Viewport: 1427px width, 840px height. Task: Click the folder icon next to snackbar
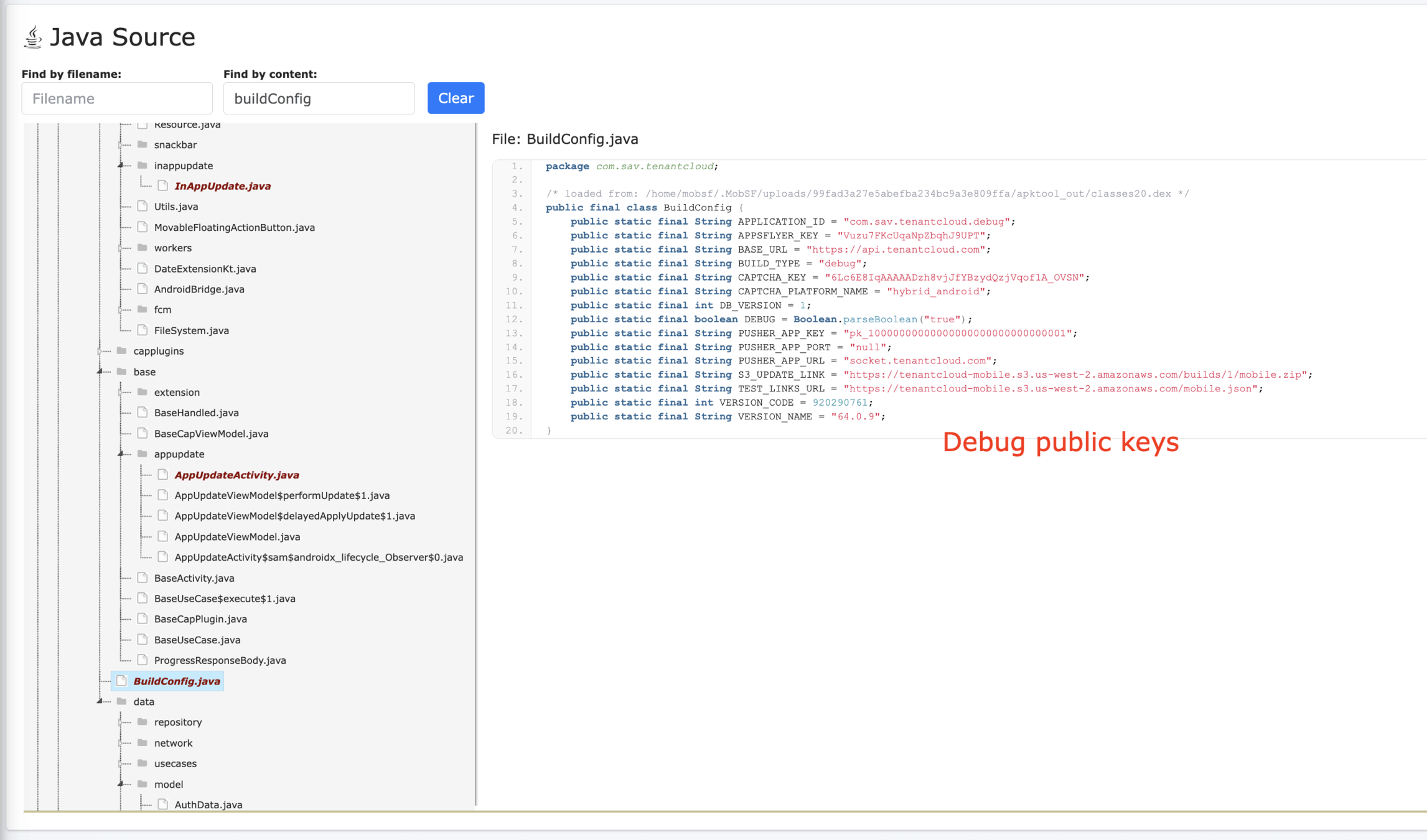[x=143, y=144]
